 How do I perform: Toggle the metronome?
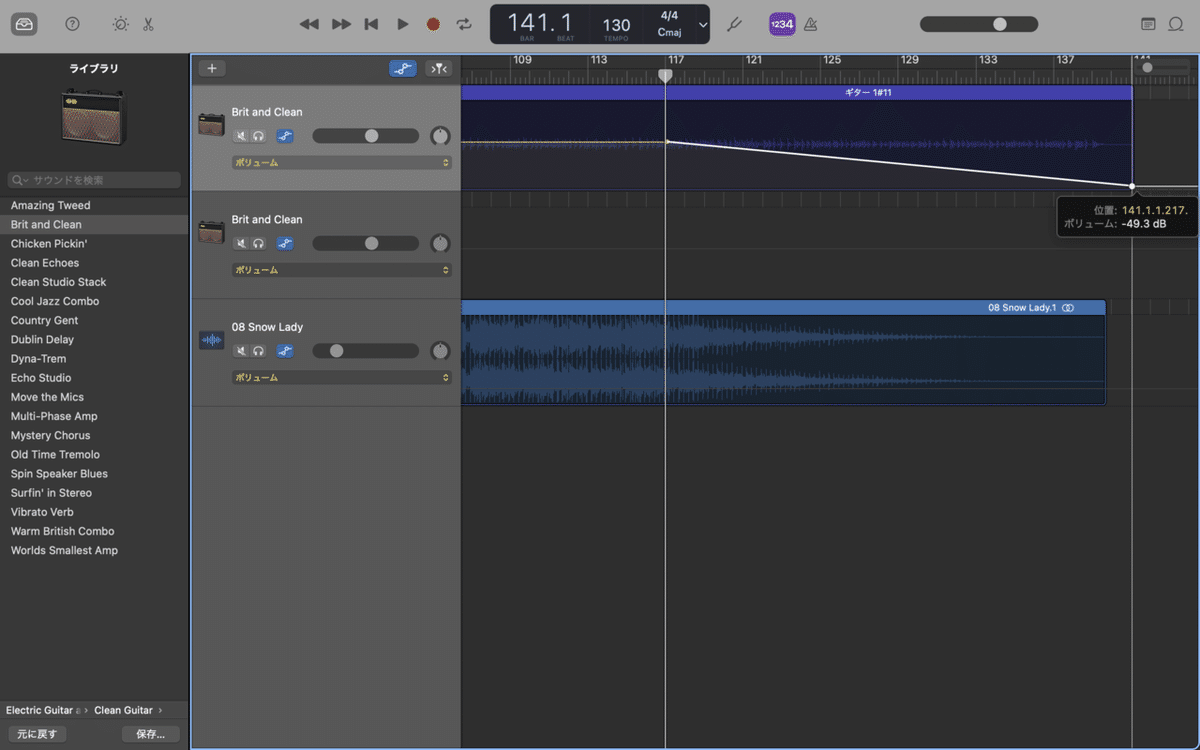pyautogui.click(x=811, y=24)
